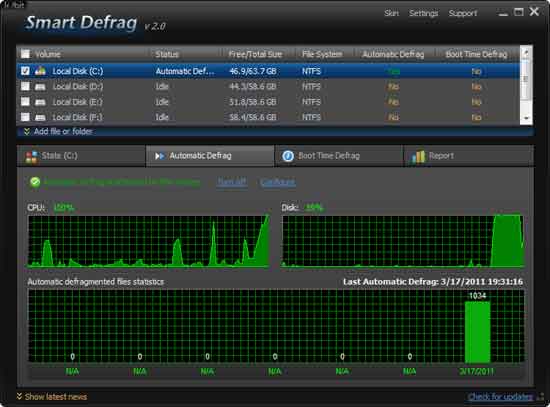Open the State (C:) tab

coord(81,156)
